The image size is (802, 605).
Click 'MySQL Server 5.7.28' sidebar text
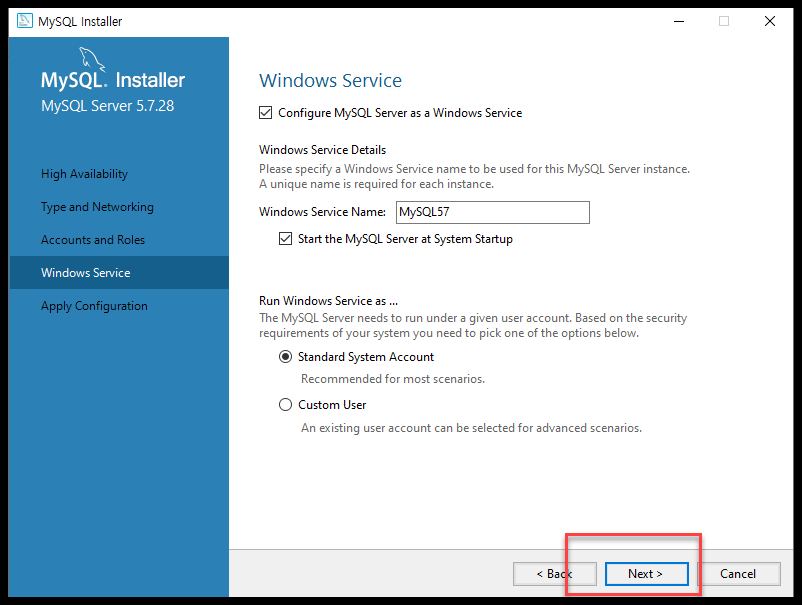(x=107, y=106)
